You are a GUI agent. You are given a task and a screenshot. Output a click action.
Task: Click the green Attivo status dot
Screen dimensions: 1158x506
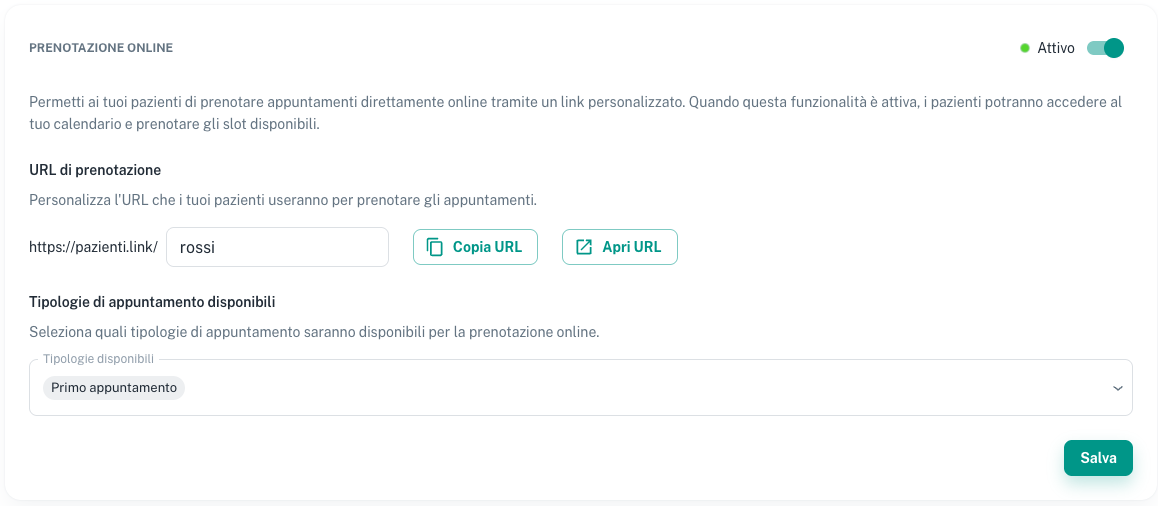tap(1024, 48)
